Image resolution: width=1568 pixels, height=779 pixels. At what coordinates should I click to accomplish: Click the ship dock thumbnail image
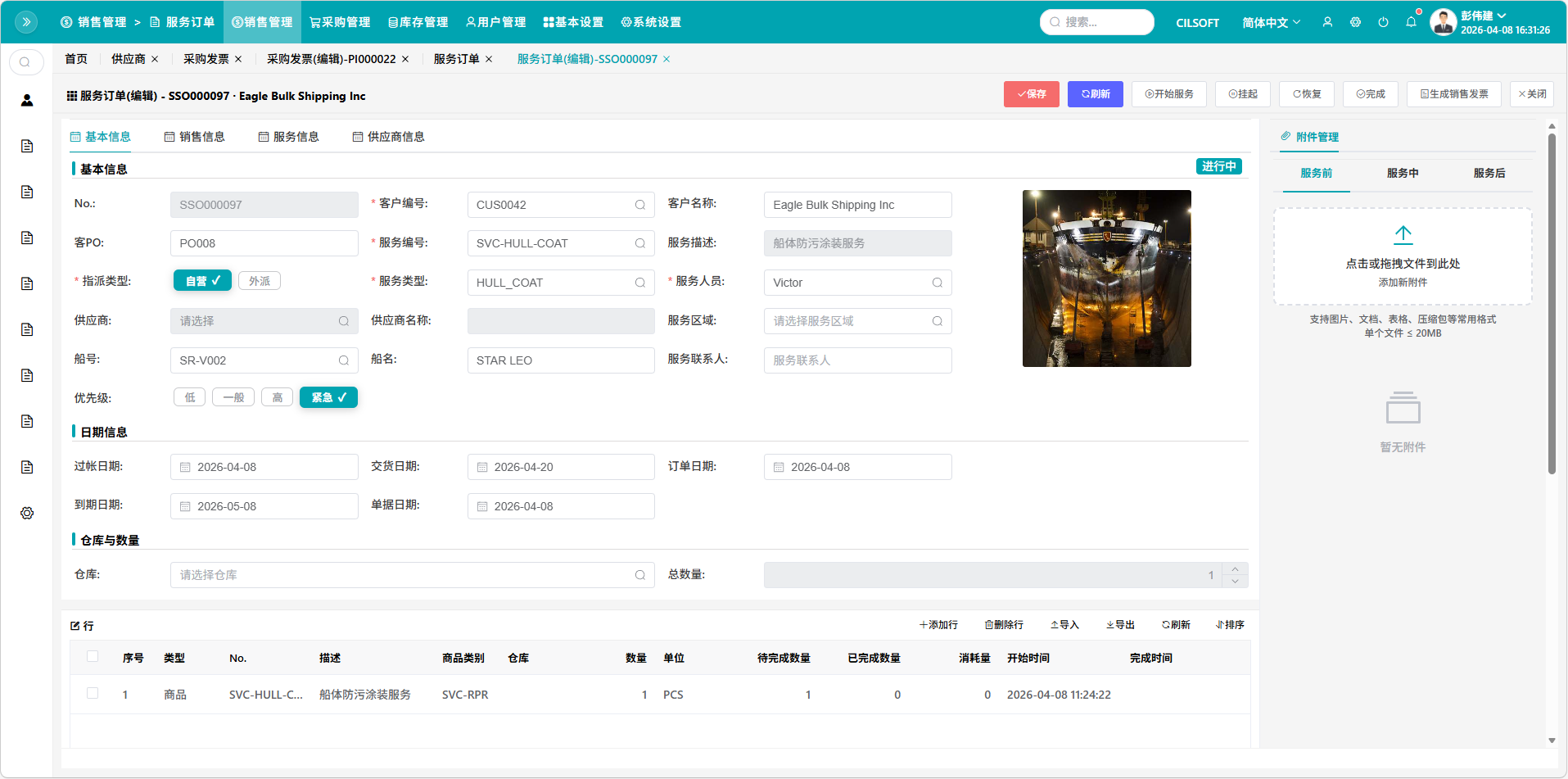pos(1106,279)
